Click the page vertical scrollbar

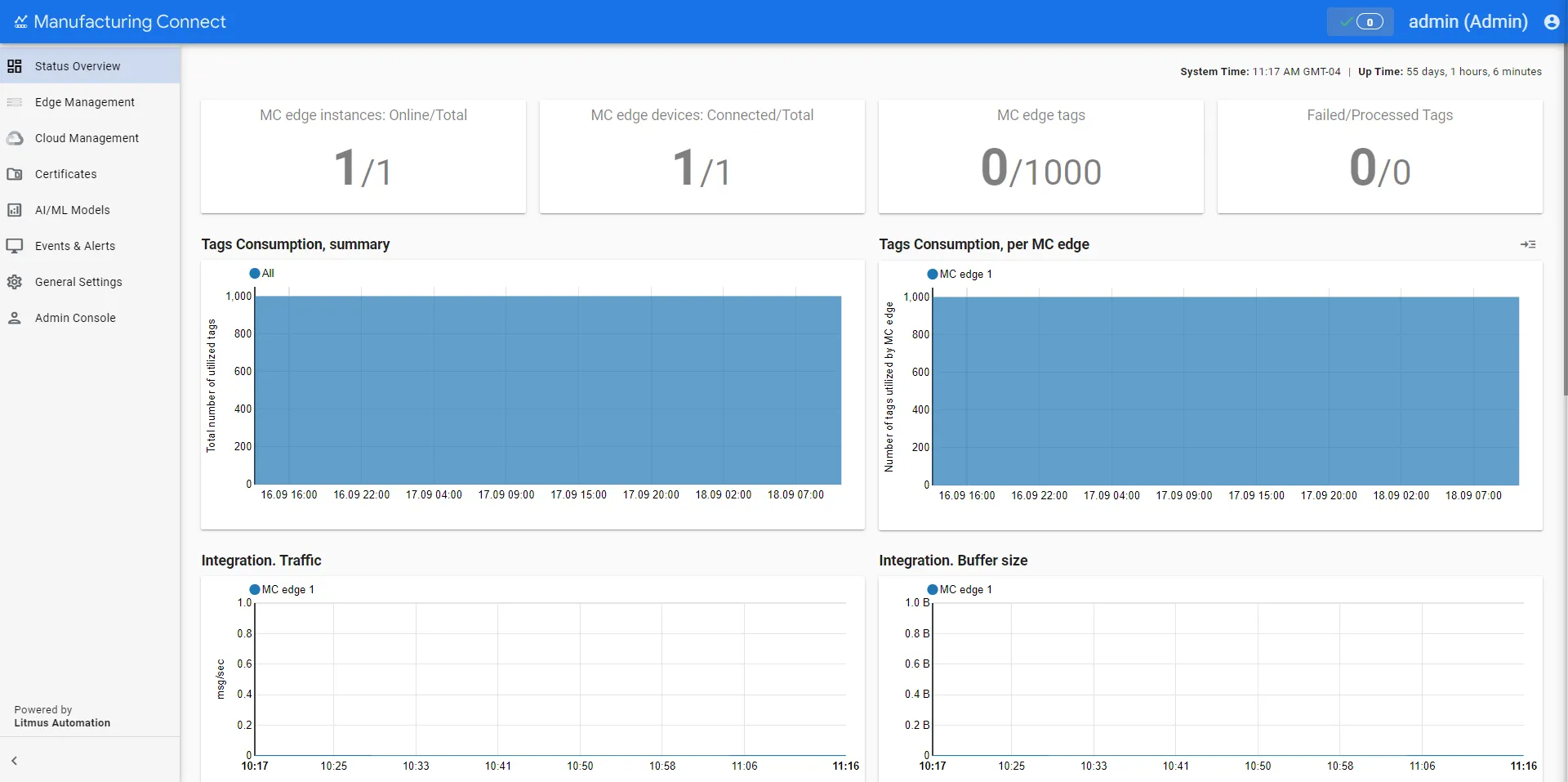(x=1565, y=221)
